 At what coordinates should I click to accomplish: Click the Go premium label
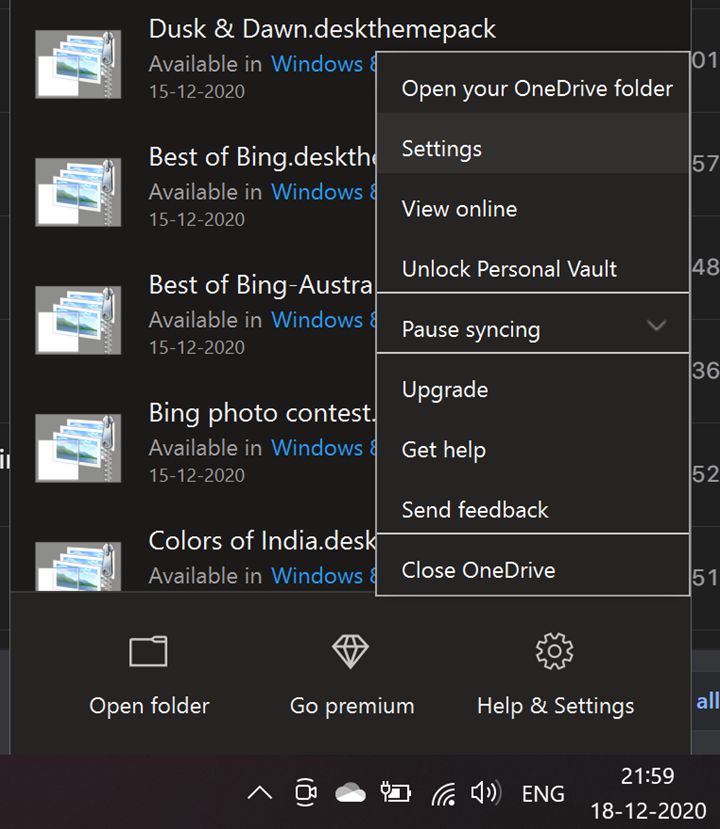click(352, 707)
